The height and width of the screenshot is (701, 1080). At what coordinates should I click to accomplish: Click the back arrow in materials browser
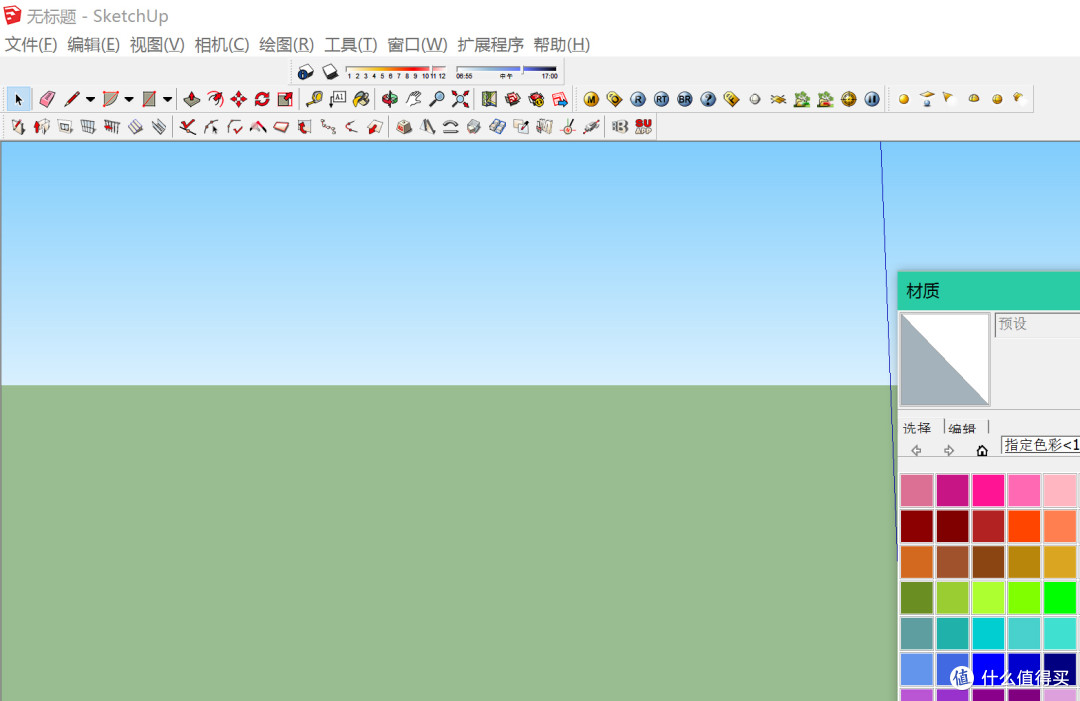[916, 450]
